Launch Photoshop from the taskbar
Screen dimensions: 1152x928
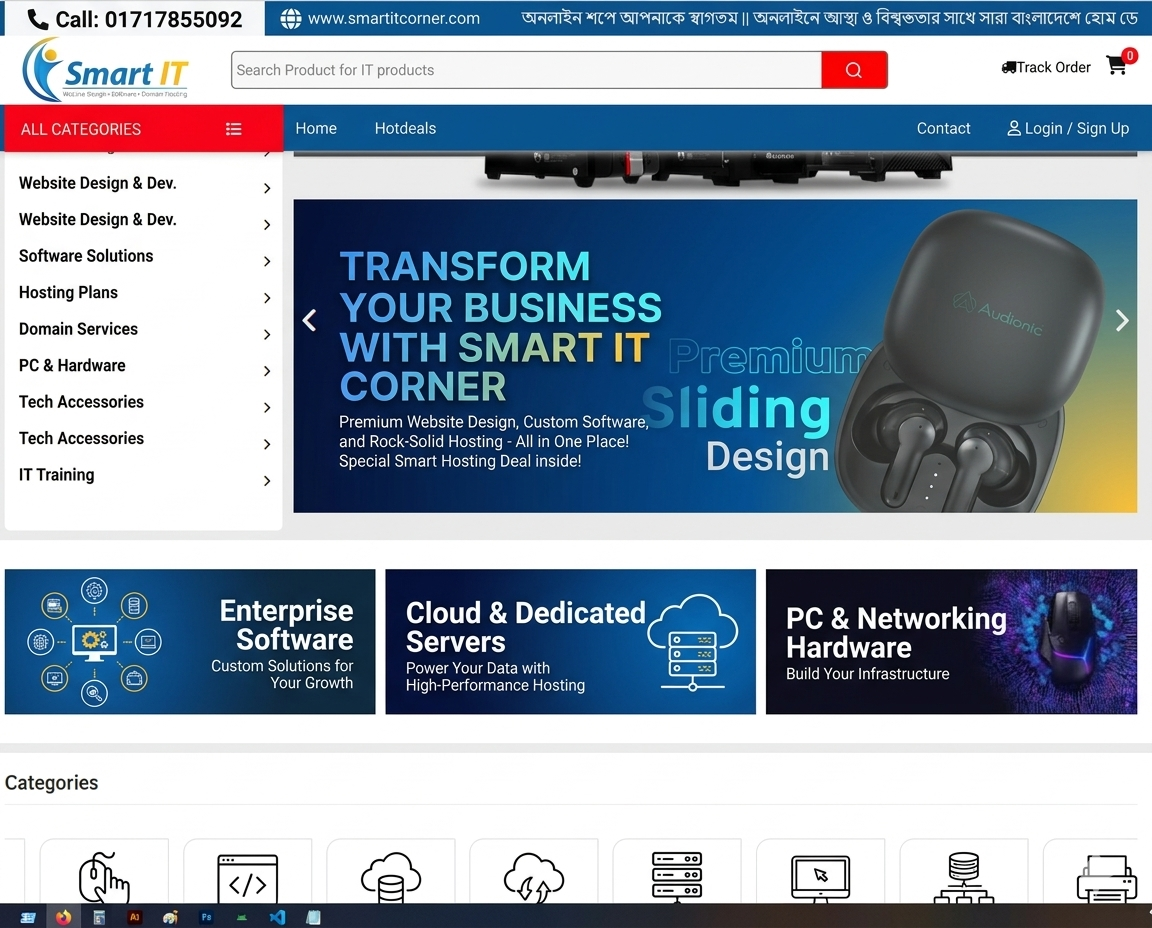pyautogui.click(x=207, y=917)
